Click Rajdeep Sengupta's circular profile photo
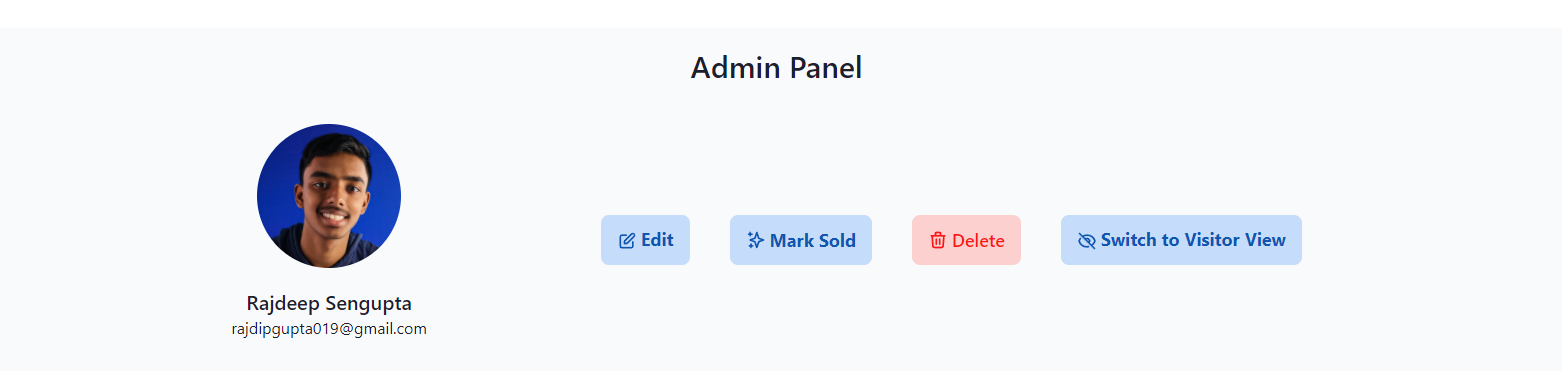 329,196
